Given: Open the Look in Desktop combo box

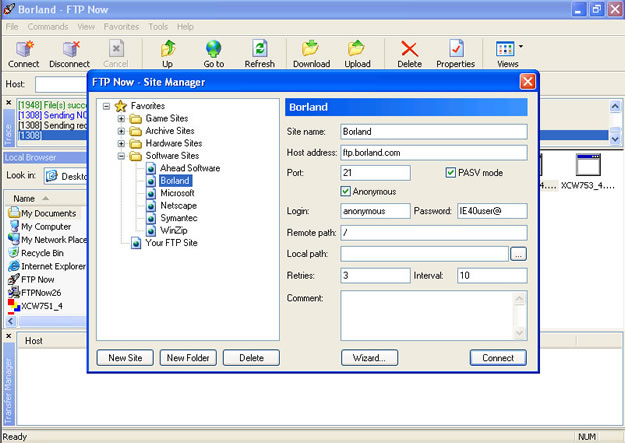Looking at the screenshot, I should point(65,176).
